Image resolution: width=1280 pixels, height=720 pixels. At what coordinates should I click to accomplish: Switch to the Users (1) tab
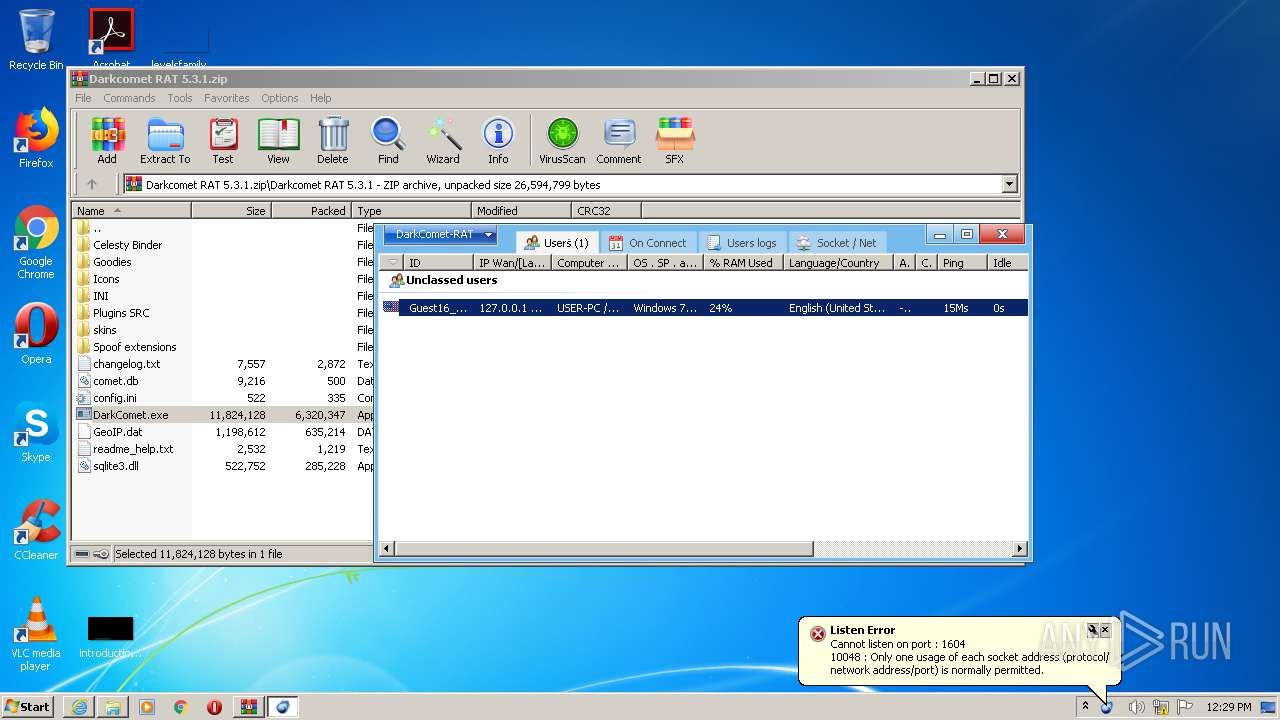click(557, 243)
